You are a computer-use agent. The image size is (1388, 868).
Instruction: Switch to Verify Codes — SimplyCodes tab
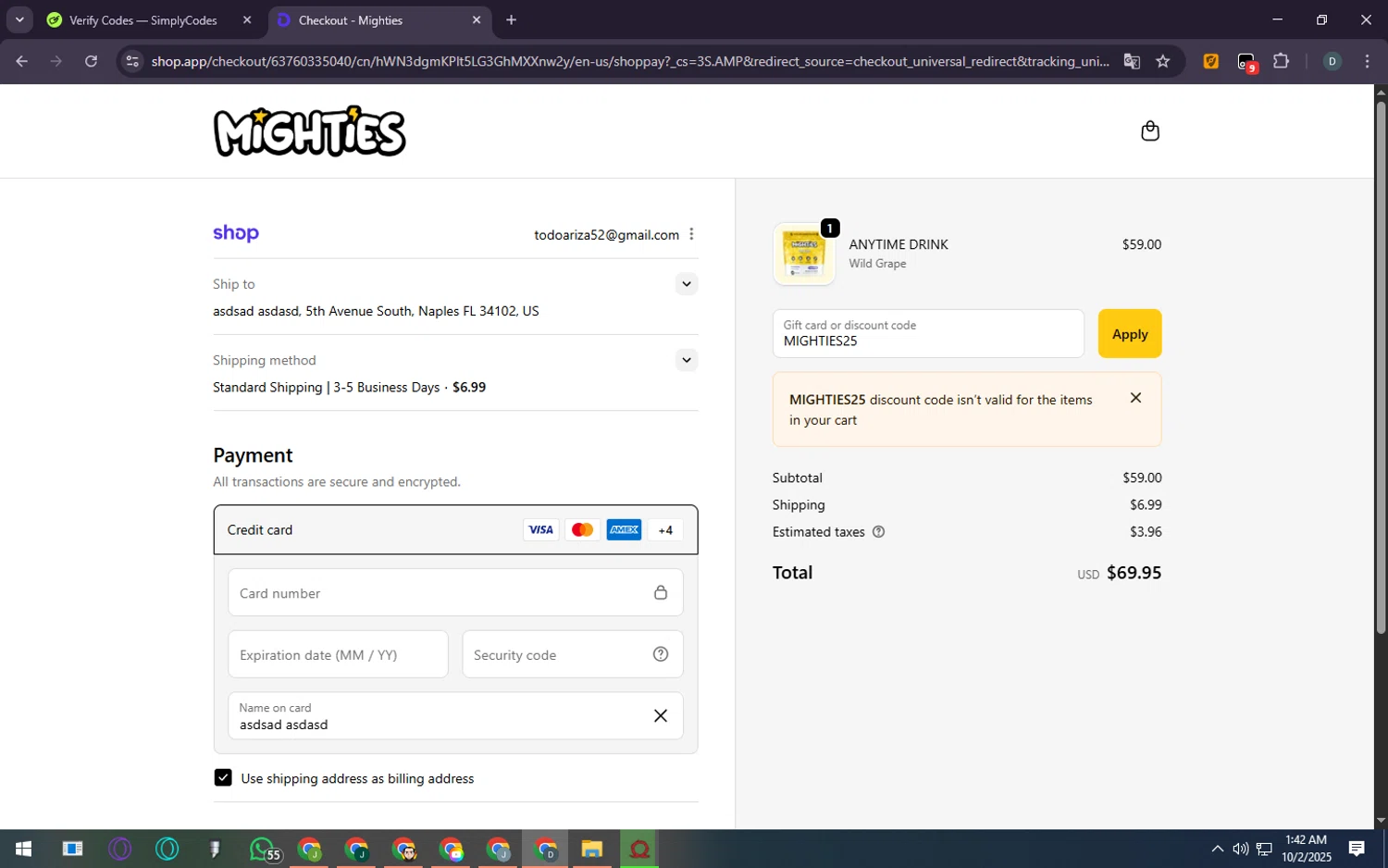coord(143,20)
